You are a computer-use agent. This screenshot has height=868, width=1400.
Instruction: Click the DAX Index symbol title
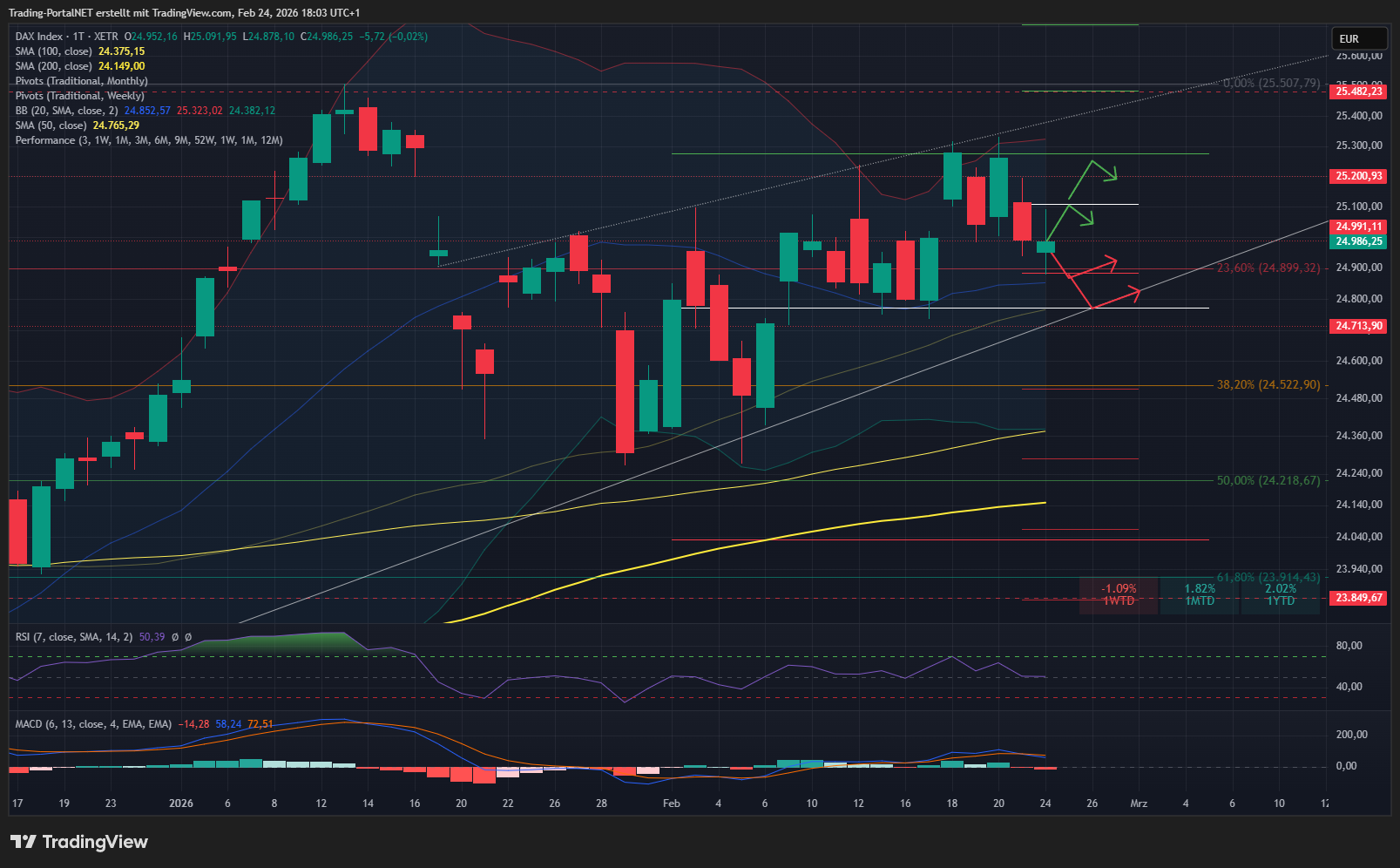coord(39,37)
